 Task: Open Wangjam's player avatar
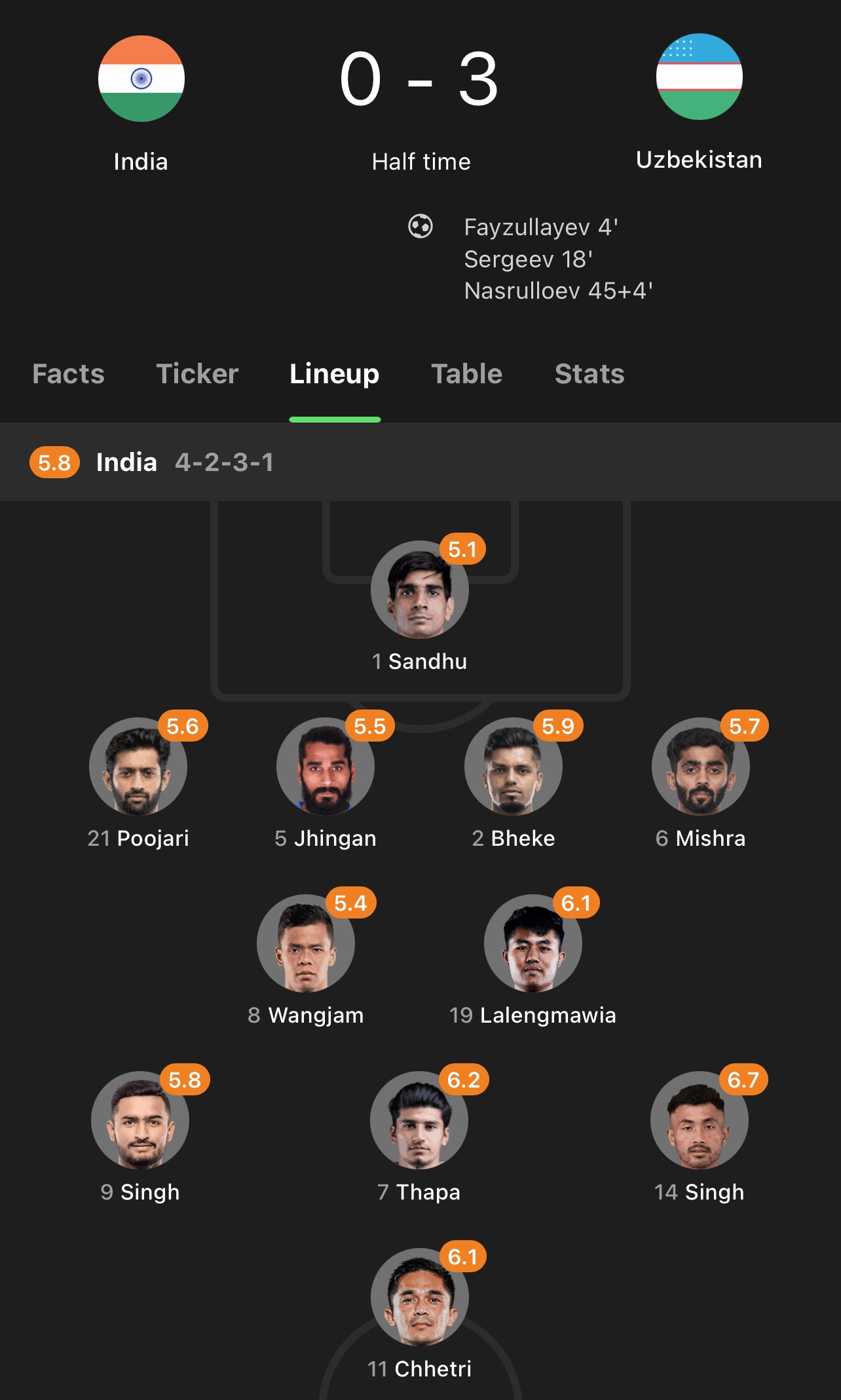tap(306, 943)
